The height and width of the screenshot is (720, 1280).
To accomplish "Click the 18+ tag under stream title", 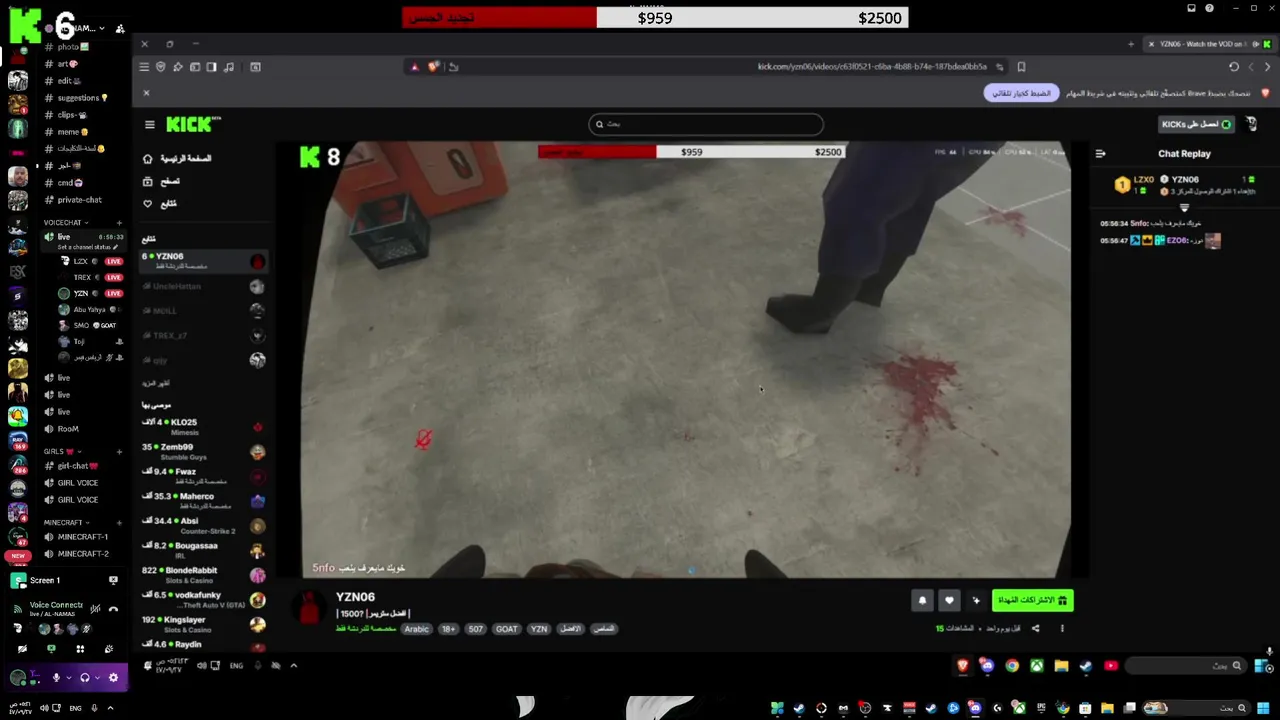I will pos(448,629).
